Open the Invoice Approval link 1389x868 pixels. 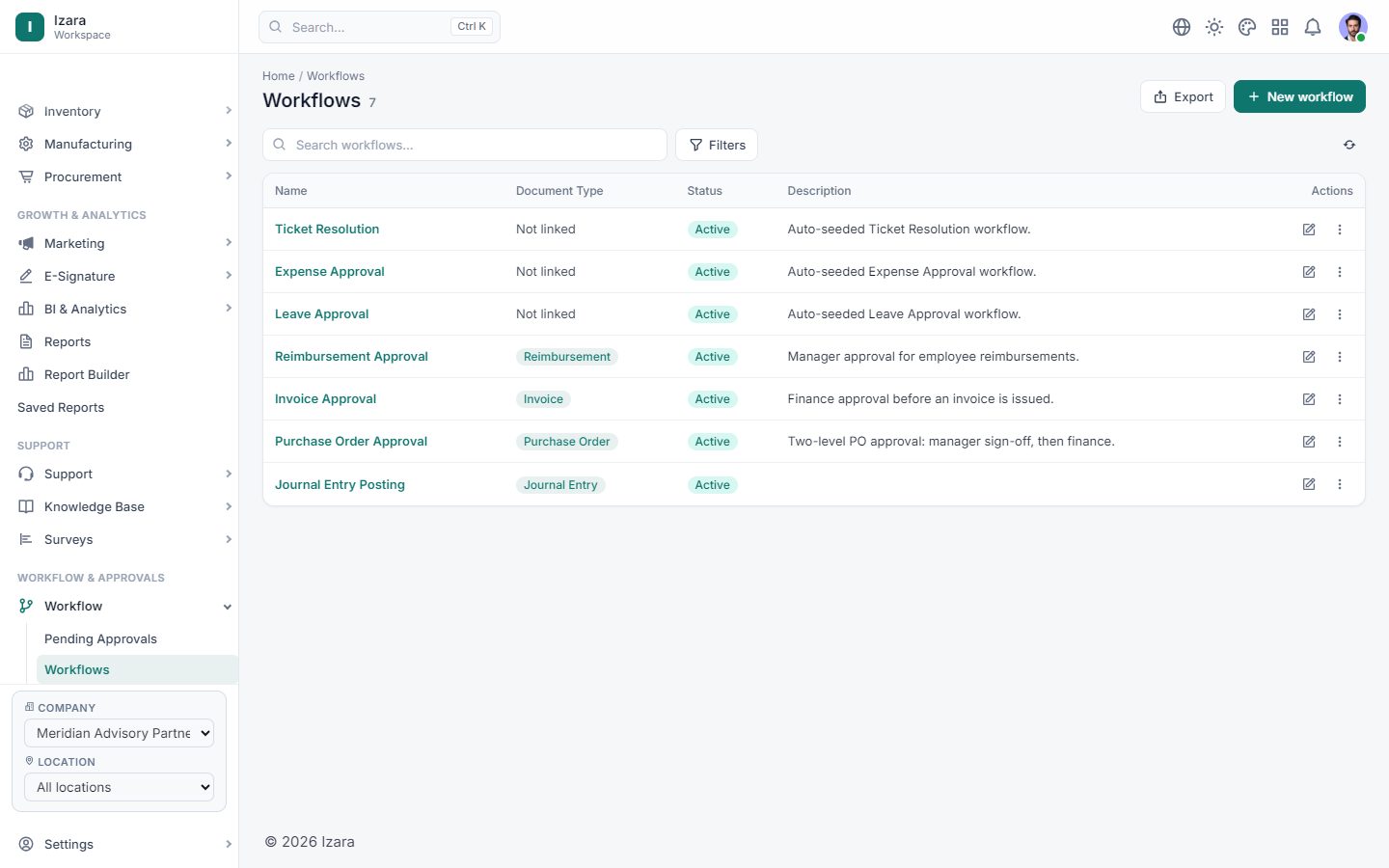pos(325,399)
